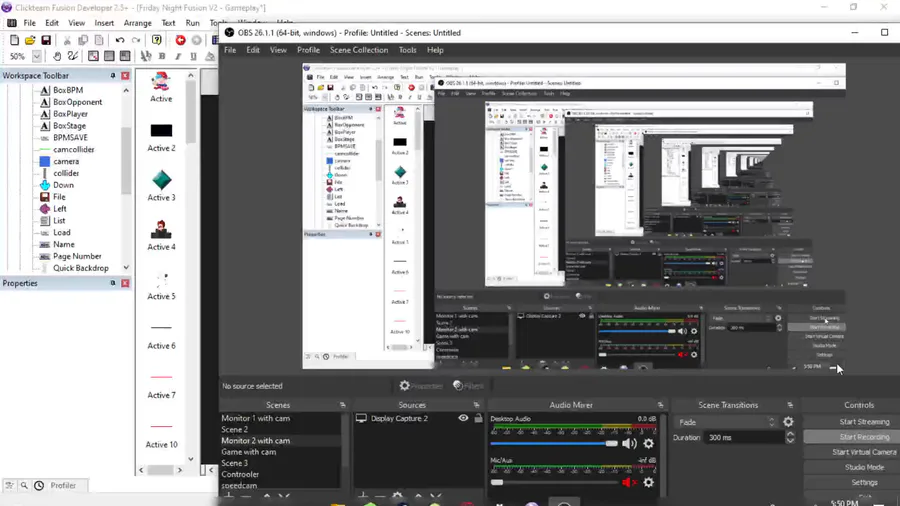Open the OBS Scene Collection menu
Image resolution: width=900 pixels, height=506 pixels.
[x=359, y=50]
